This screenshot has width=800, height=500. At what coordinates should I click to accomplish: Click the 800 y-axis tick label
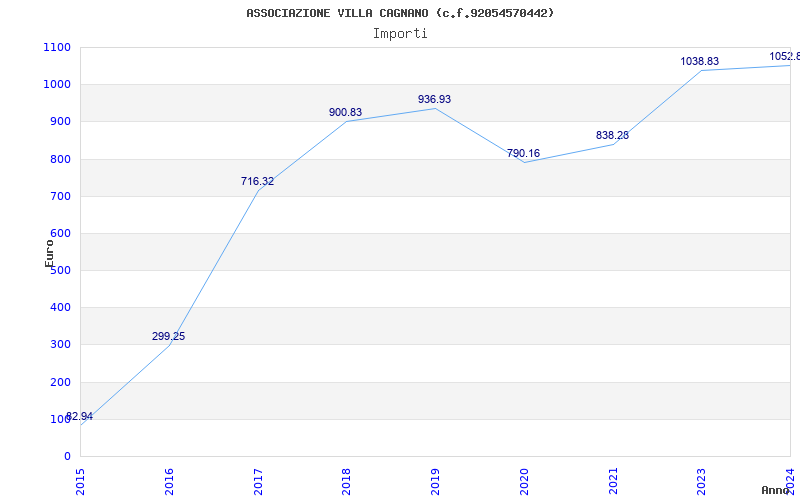[60, 159]
